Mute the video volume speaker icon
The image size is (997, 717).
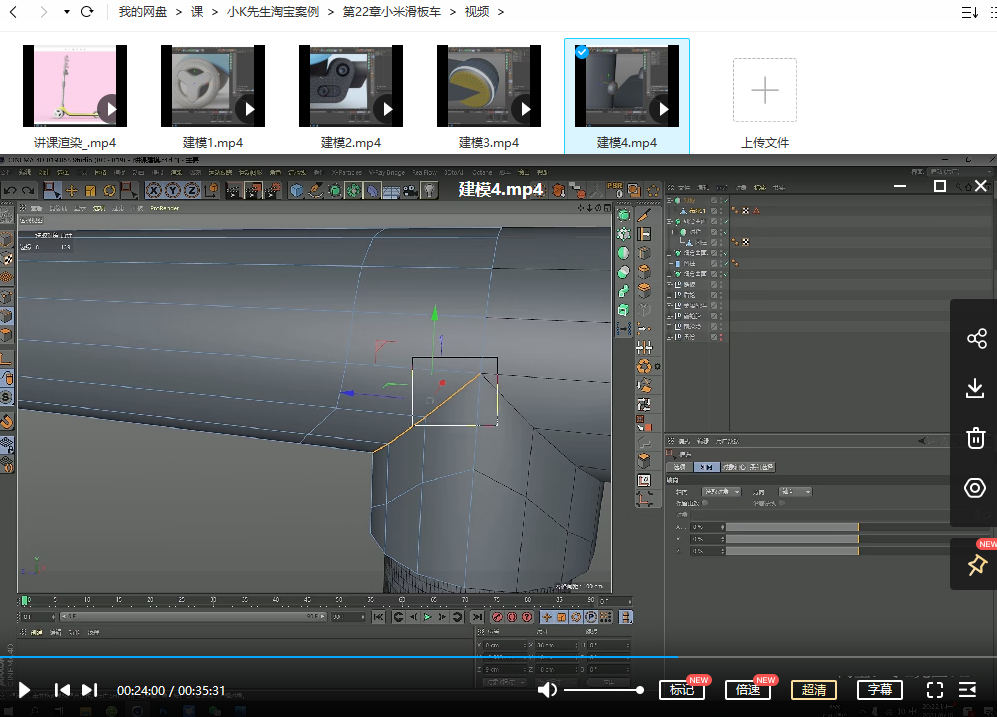547,690
